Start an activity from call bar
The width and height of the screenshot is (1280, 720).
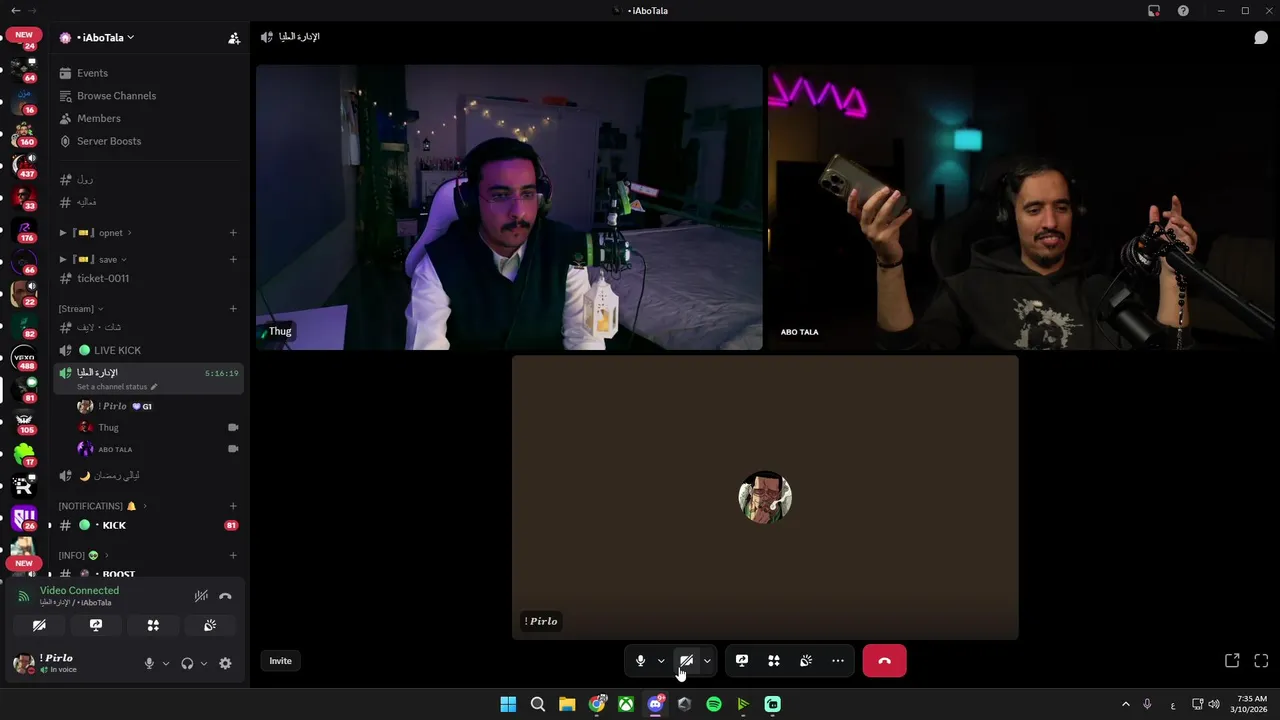(x=774, y=661)
